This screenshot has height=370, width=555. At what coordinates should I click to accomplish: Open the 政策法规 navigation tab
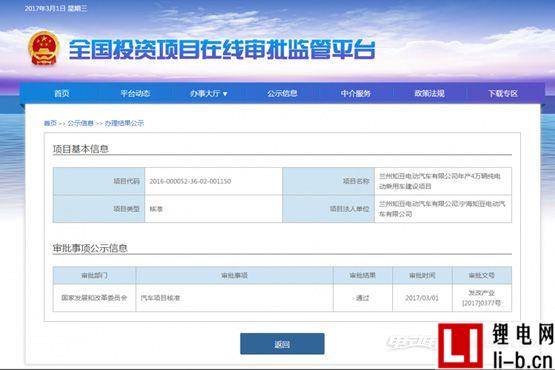click(429, 93)
